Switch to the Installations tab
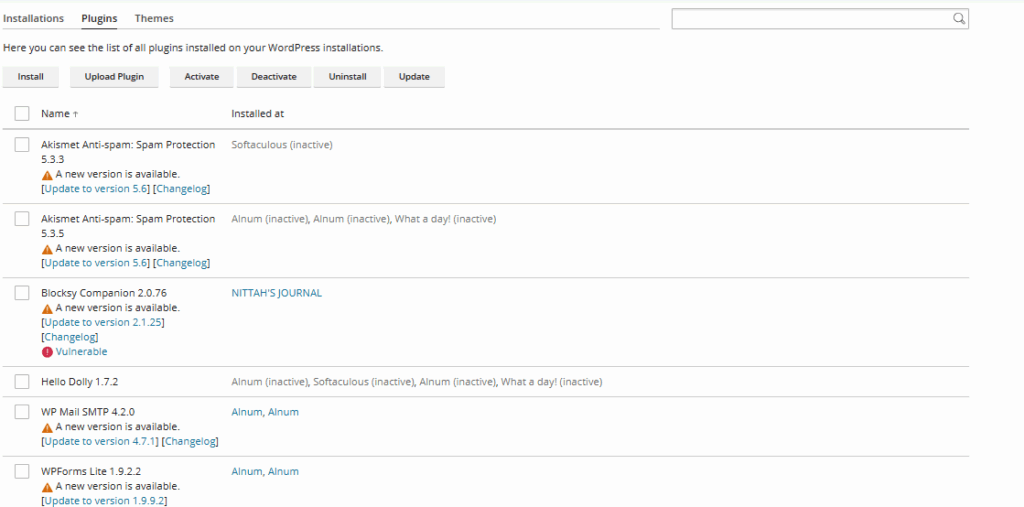1024x507 pixels. [33, 18]
